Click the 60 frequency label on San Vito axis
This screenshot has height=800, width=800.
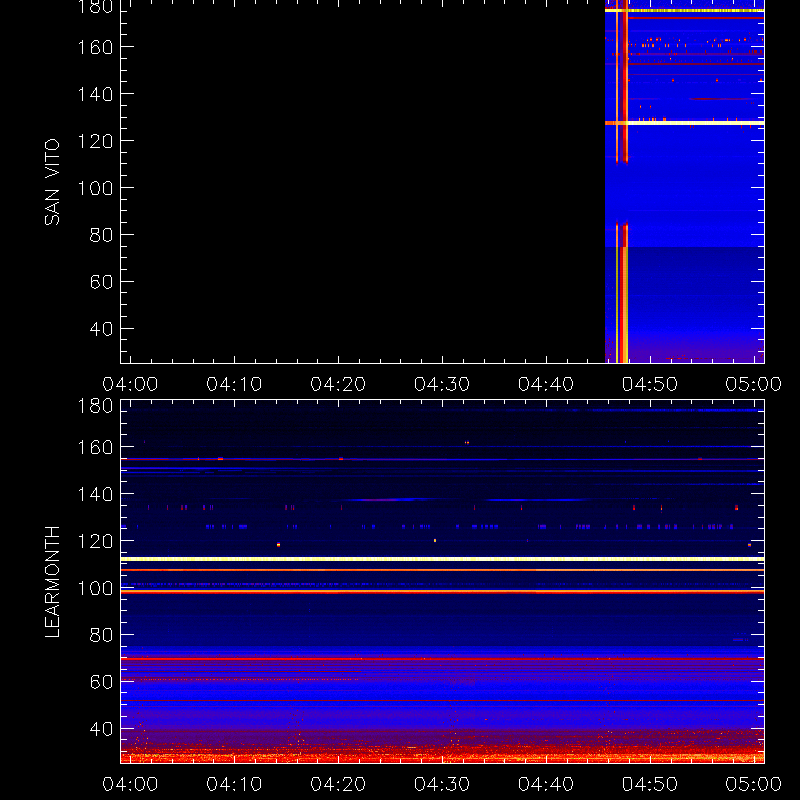pos(101,282)
